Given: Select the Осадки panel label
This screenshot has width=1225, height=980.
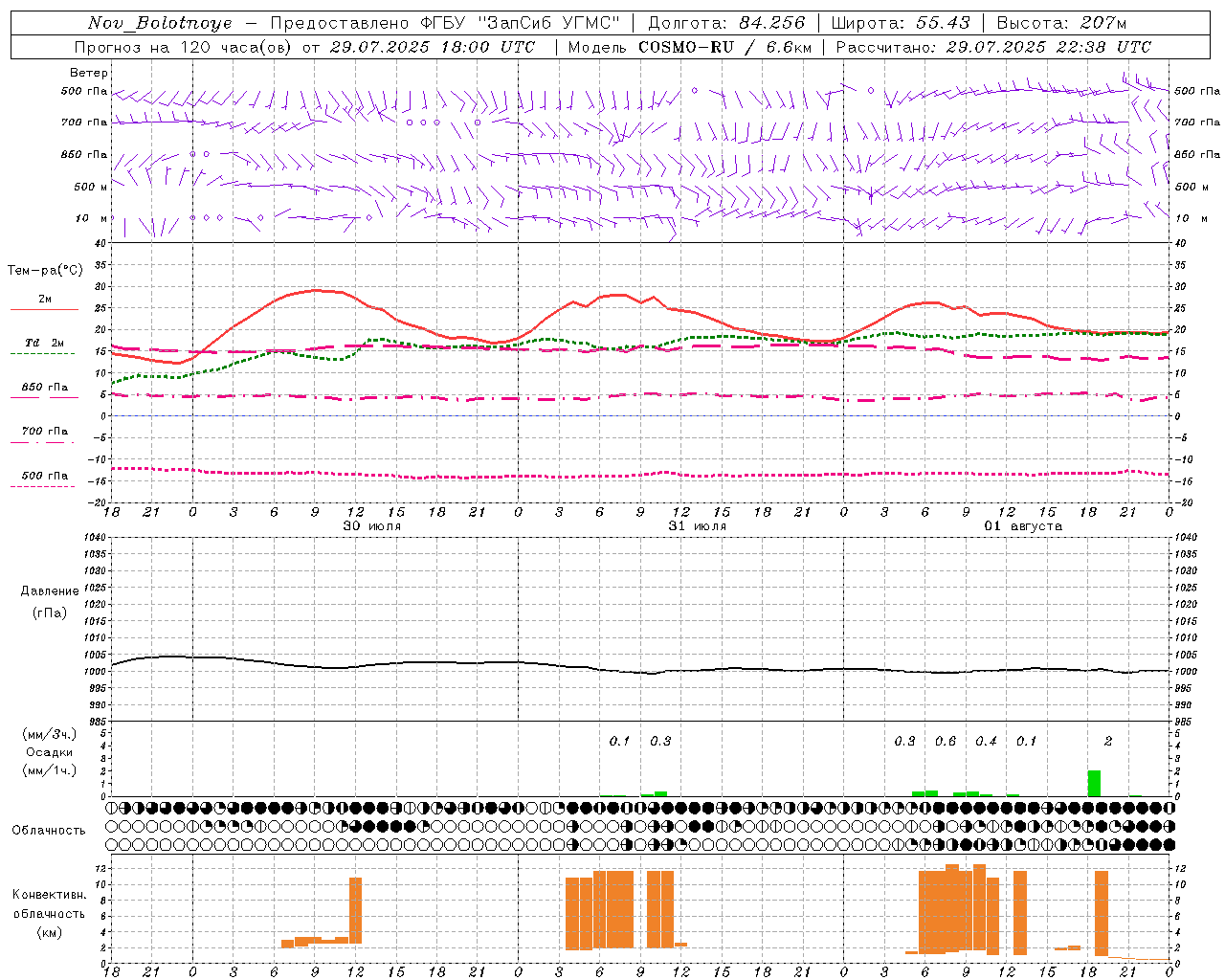Looking at the screenshot, I should [x=50, y=752].
